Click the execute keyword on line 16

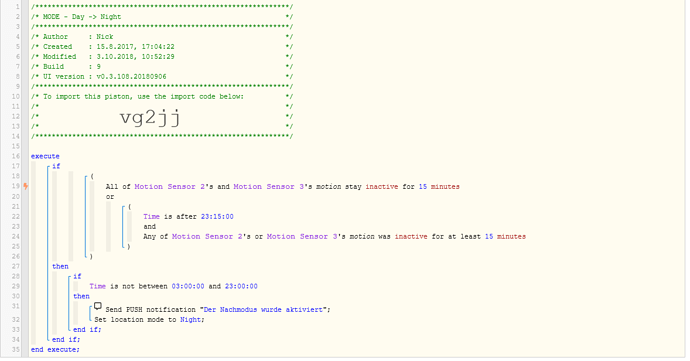(45, 156)
